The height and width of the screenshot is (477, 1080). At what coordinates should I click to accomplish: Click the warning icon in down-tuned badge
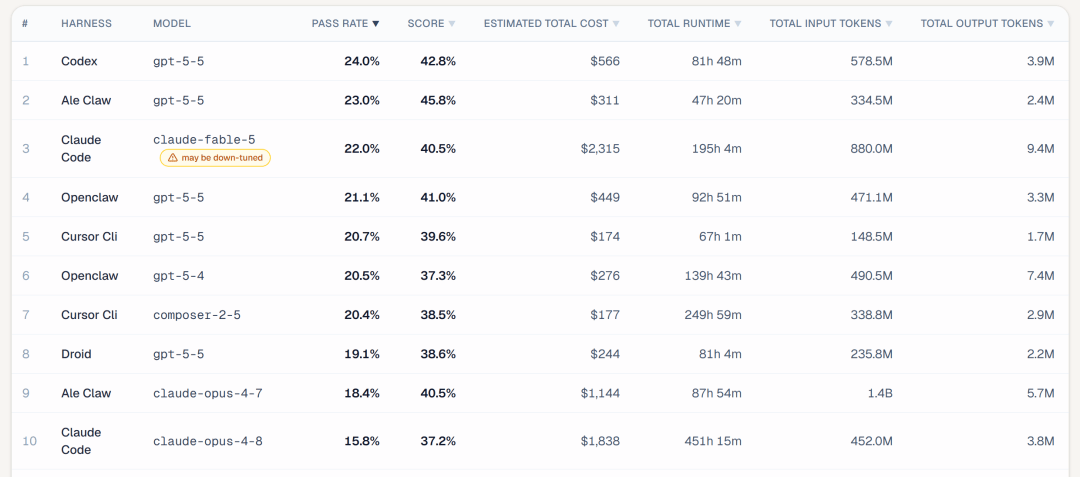point(172,158)
